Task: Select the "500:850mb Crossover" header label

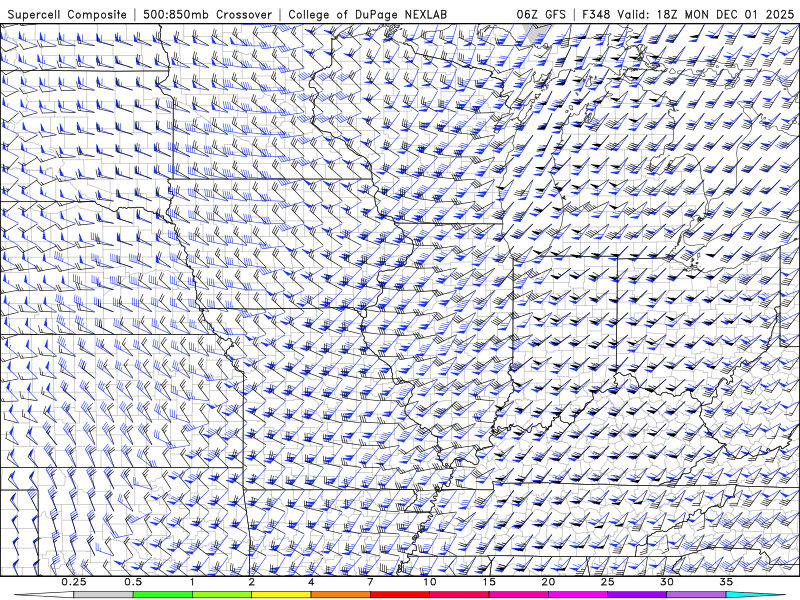Action: point(208,14)
